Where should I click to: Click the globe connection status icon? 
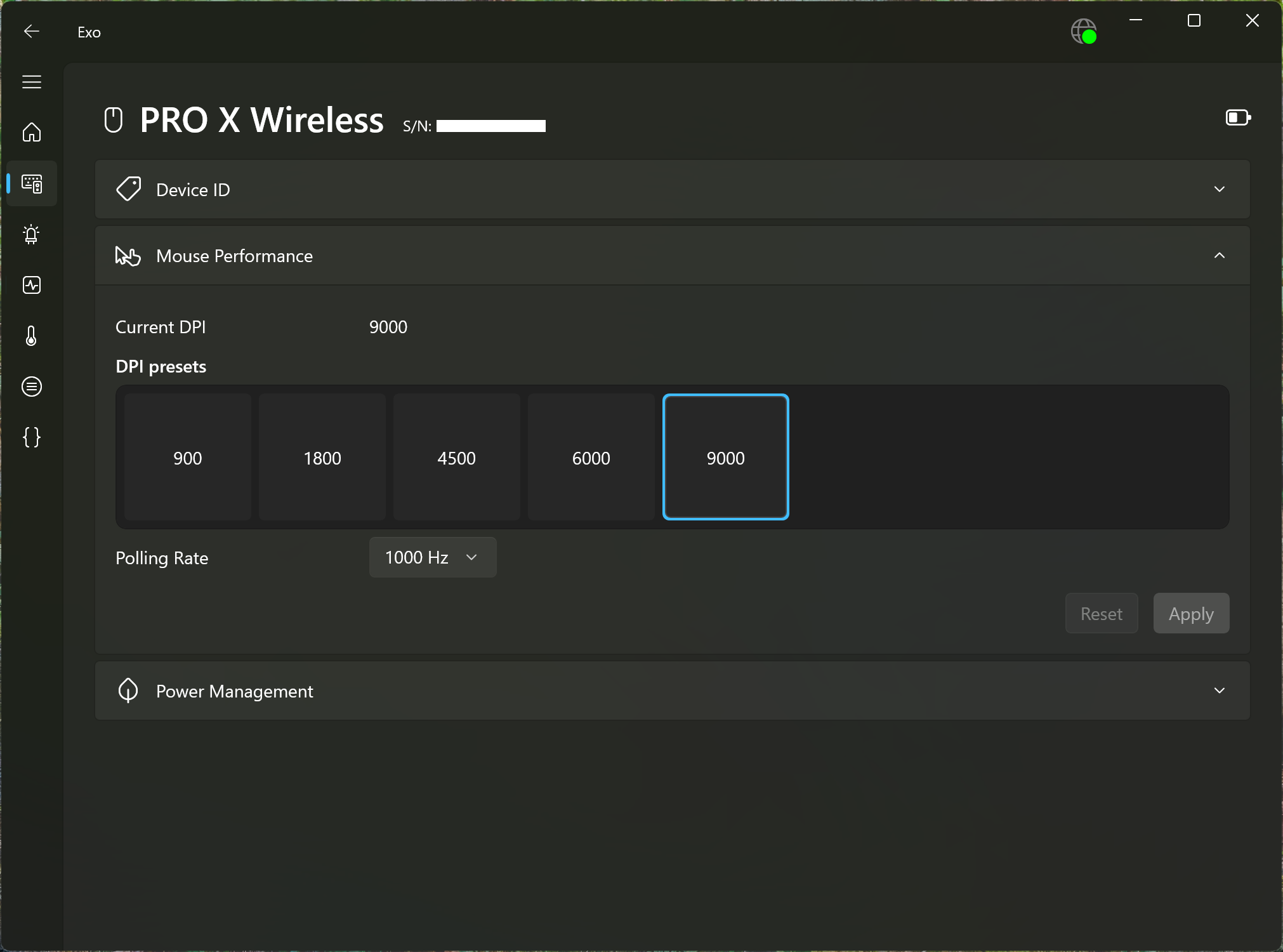[1084, 31]
